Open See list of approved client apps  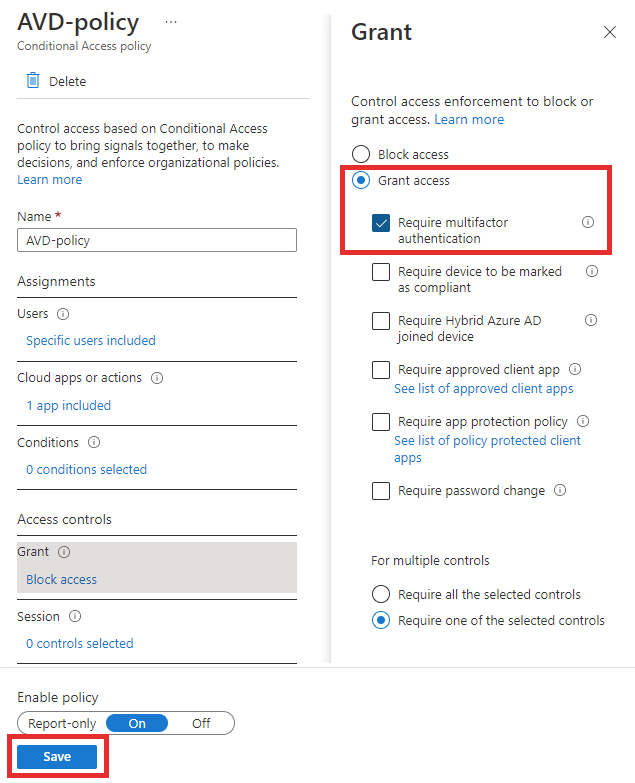[483, 389]
